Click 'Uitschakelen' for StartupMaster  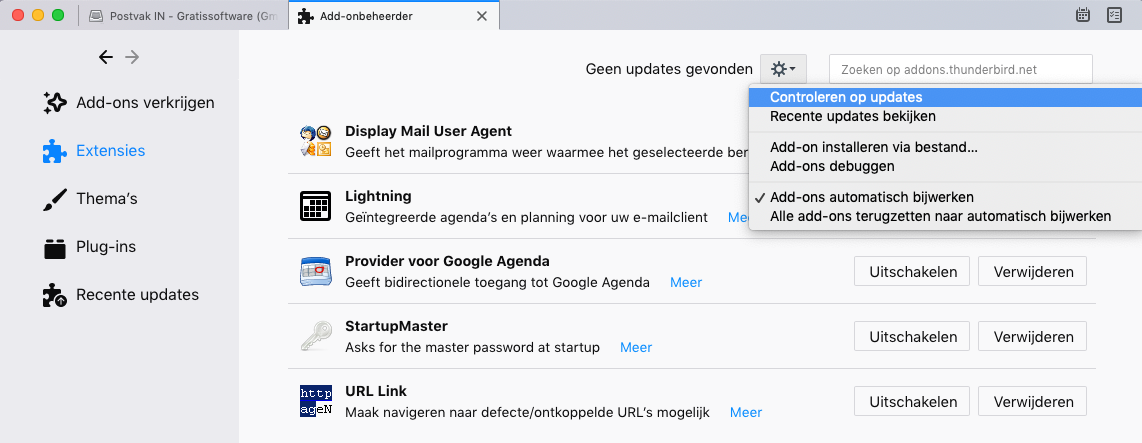912,336
